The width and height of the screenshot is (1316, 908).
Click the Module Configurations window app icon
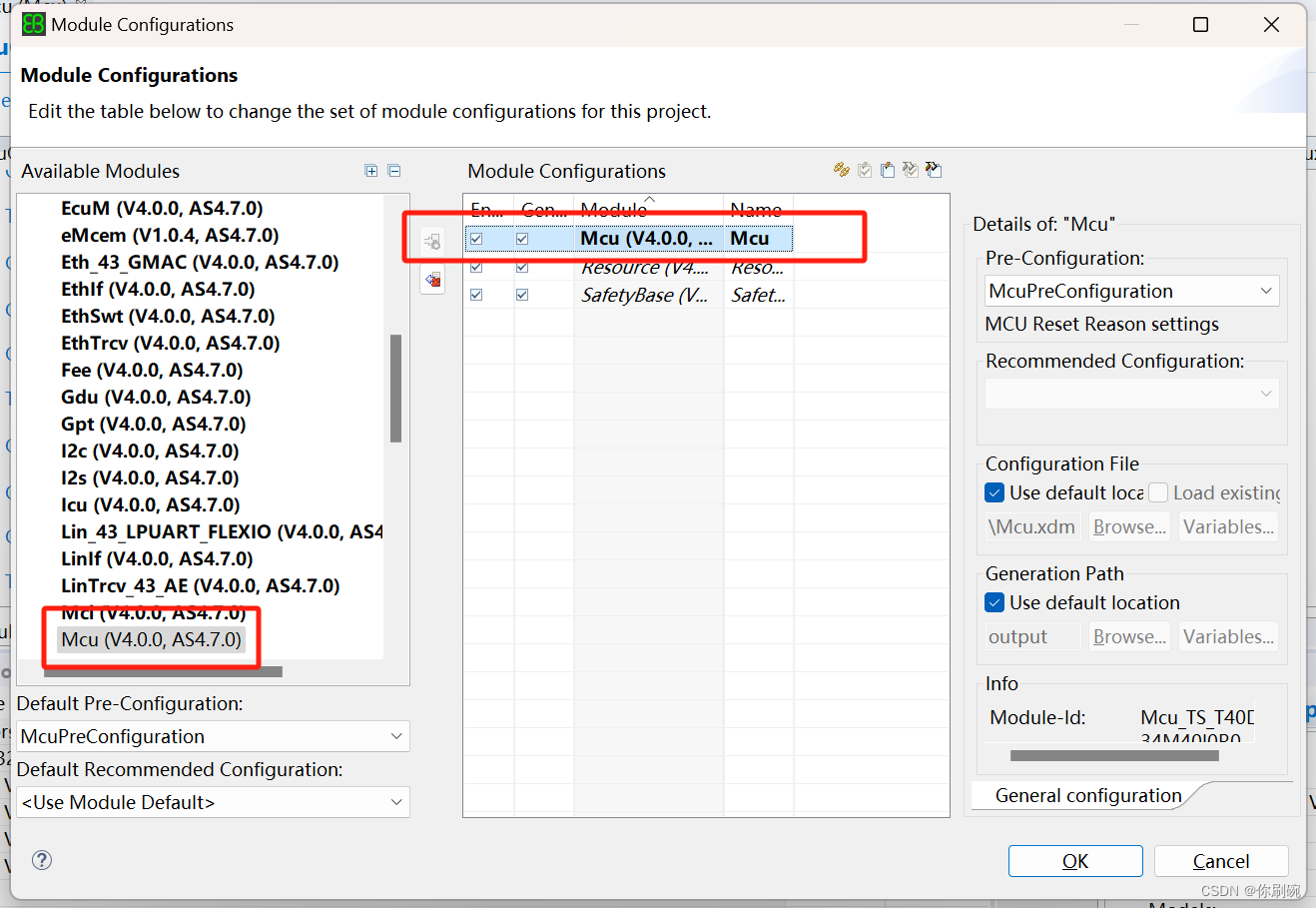[x=34, y=24]
